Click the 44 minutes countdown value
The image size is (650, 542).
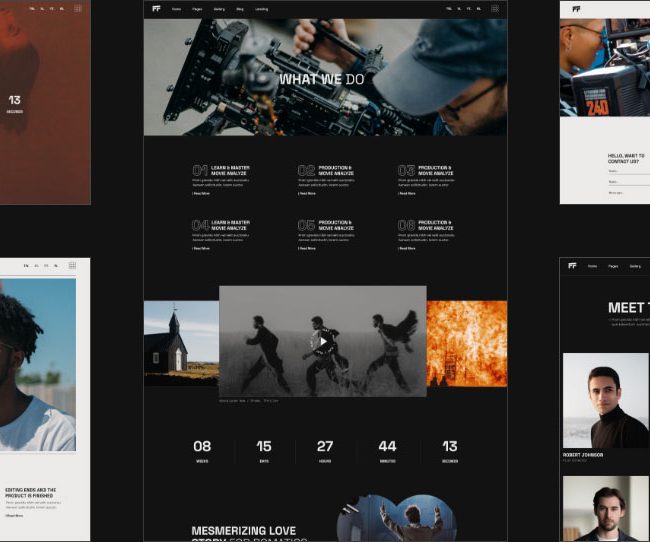387,446
